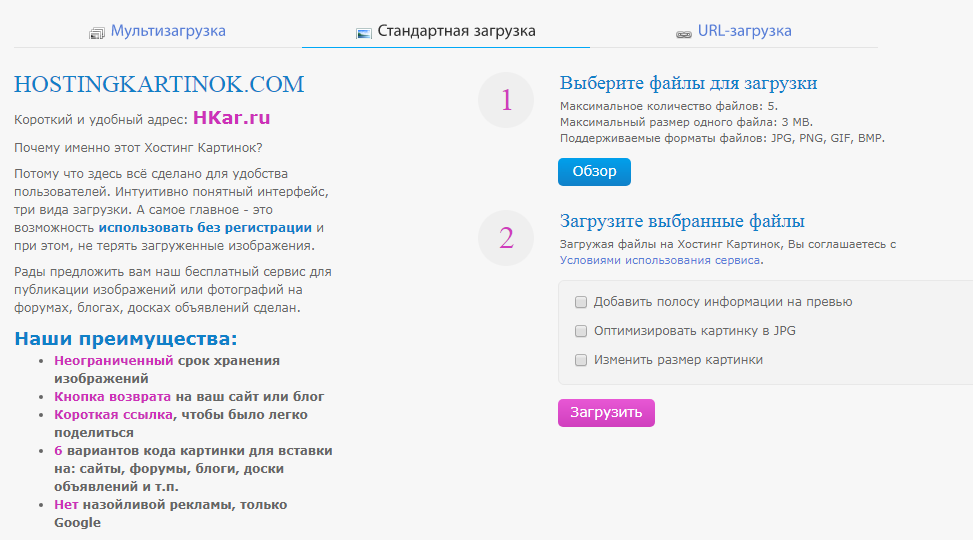The height and width of the screenshot is (540, 973).
Task: Click Почему именно этот Хостинг Картинок question
Action: (138, 148)
